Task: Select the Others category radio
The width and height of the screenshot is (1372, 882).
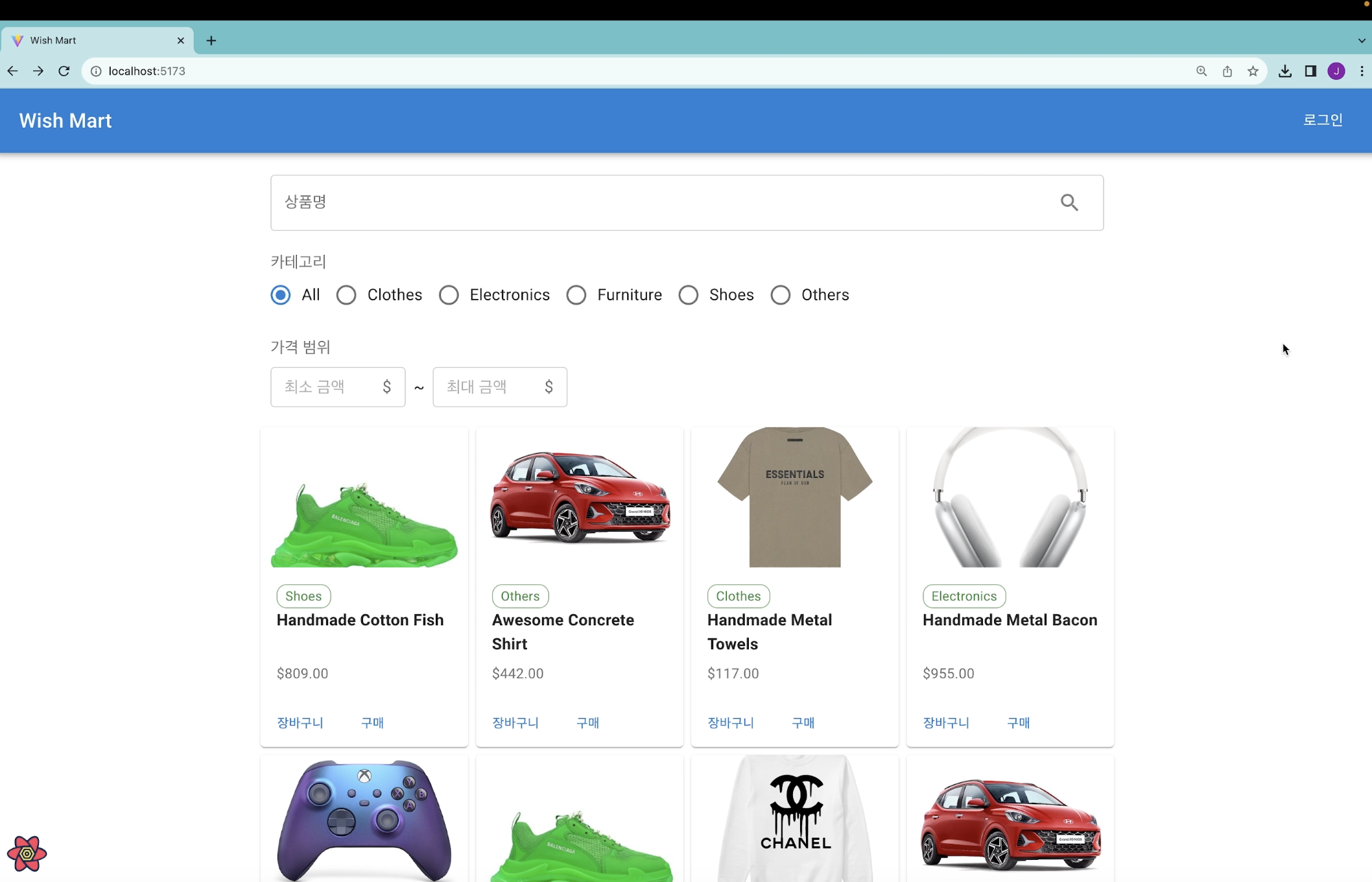Action: click(x=780, y=295)
